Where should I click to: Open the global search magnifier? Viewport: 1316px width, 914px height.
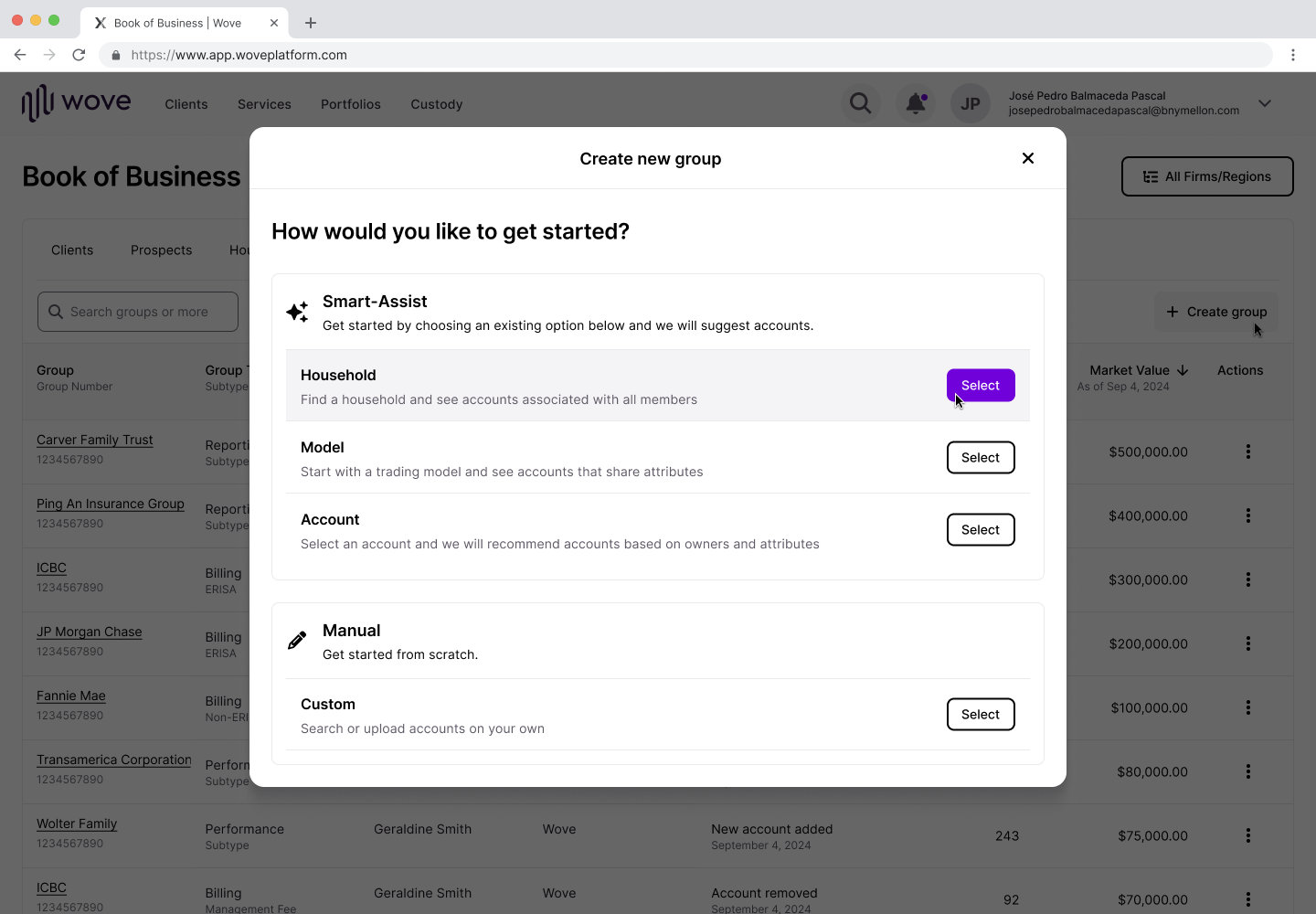point(860,103)
